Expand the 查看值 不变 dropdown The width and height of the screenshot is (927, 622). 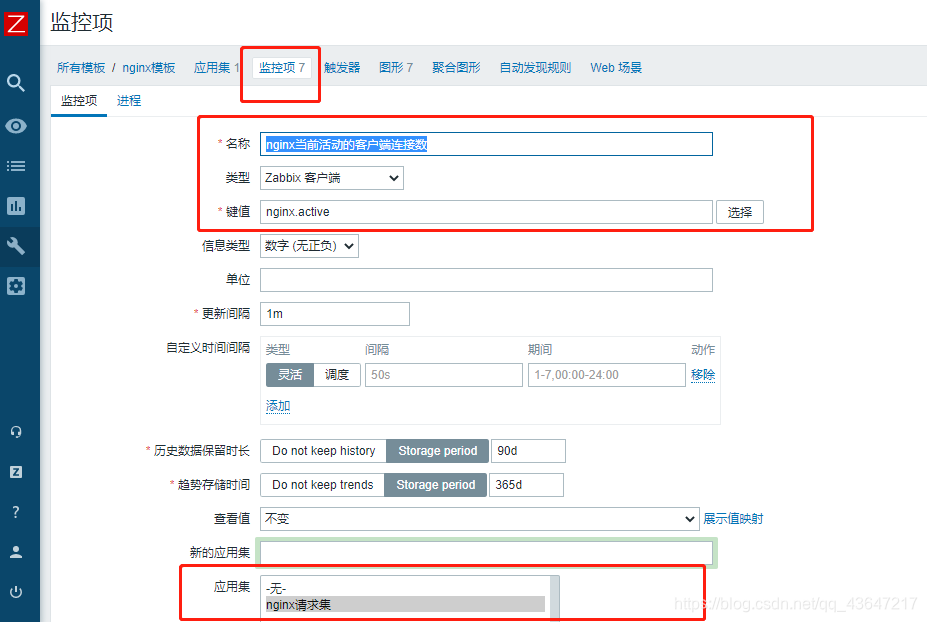point(479,519)
